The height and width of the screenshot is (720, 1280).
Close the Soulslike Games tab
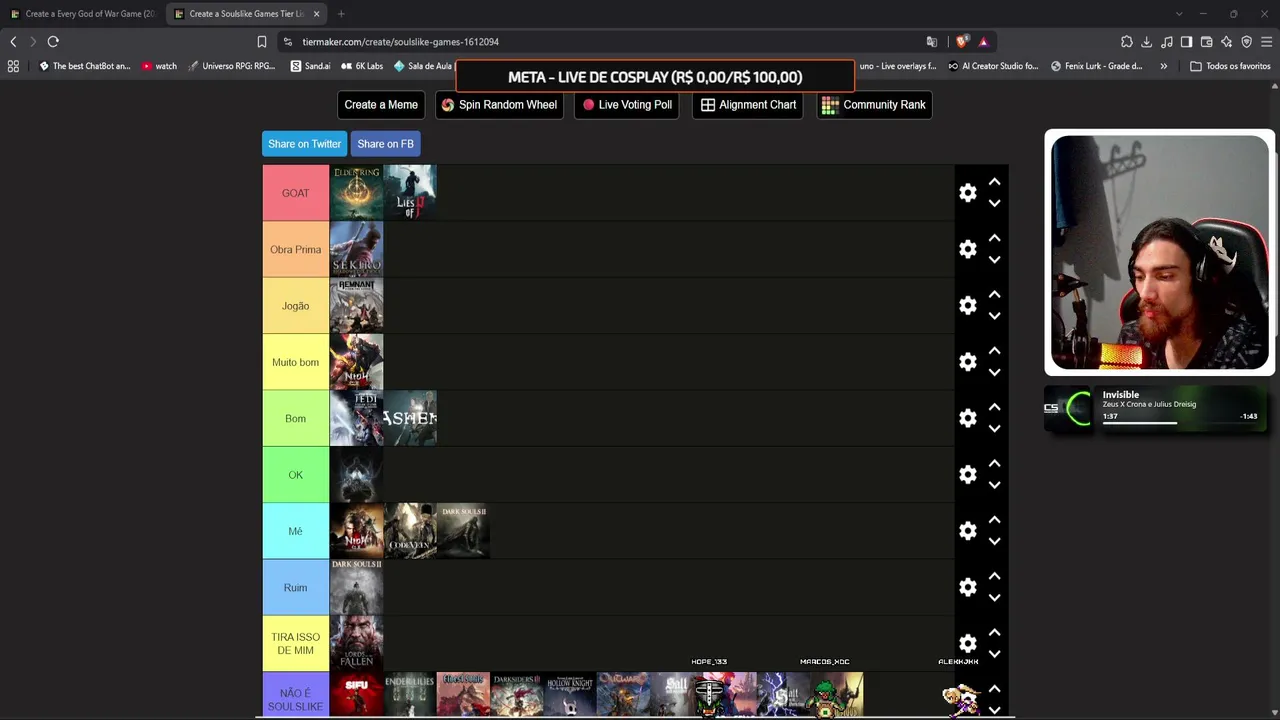tap(317, 14)
